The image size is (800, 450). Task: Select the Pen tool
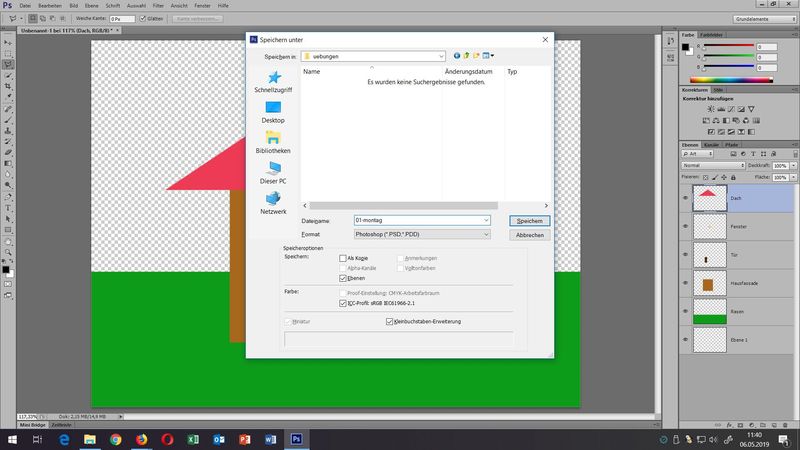8,196
